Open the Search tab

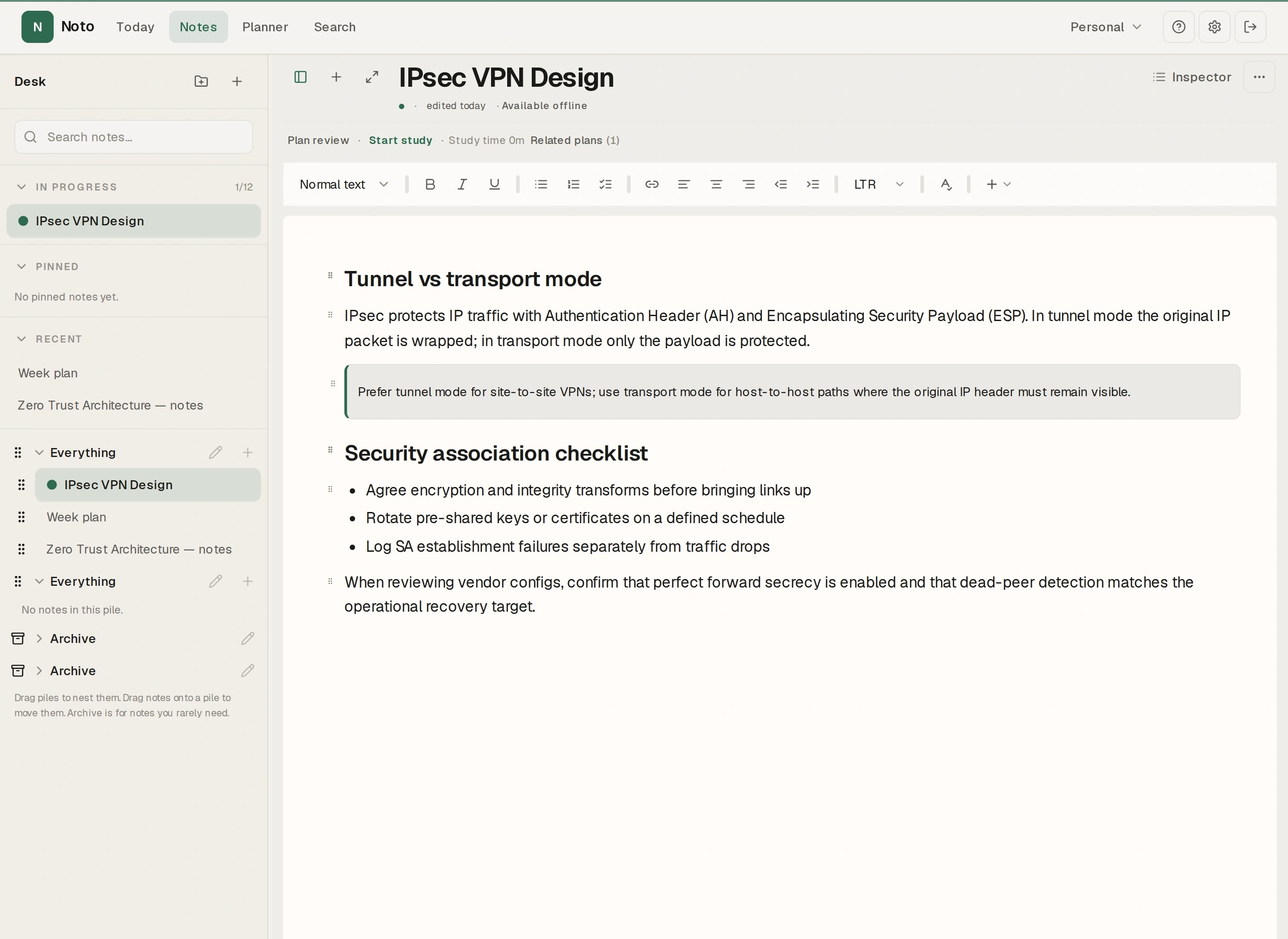point(335,27)
